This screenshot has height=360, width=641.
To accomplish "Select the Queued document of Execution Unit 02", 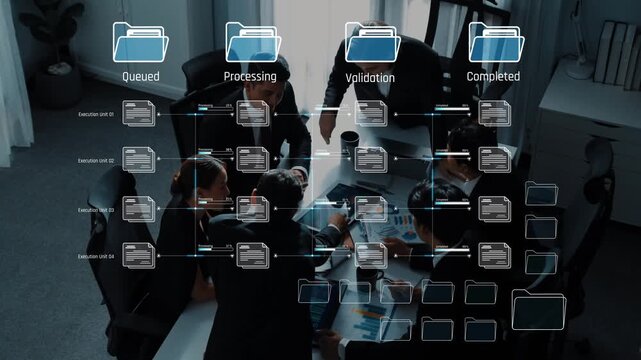I will (139, 160).
